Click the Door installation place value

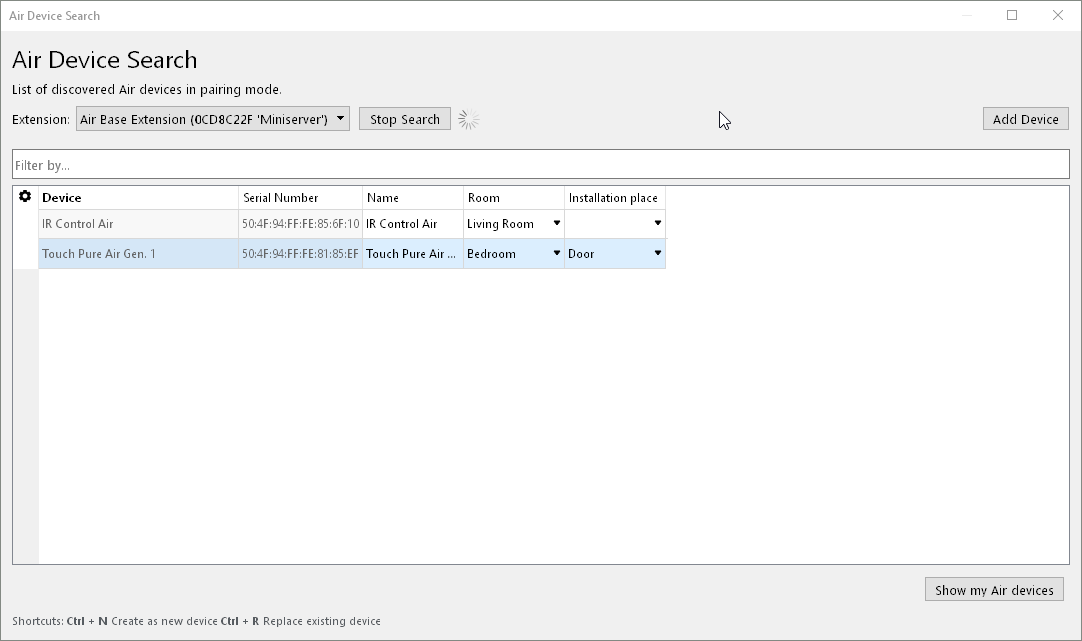click(581, 254)
